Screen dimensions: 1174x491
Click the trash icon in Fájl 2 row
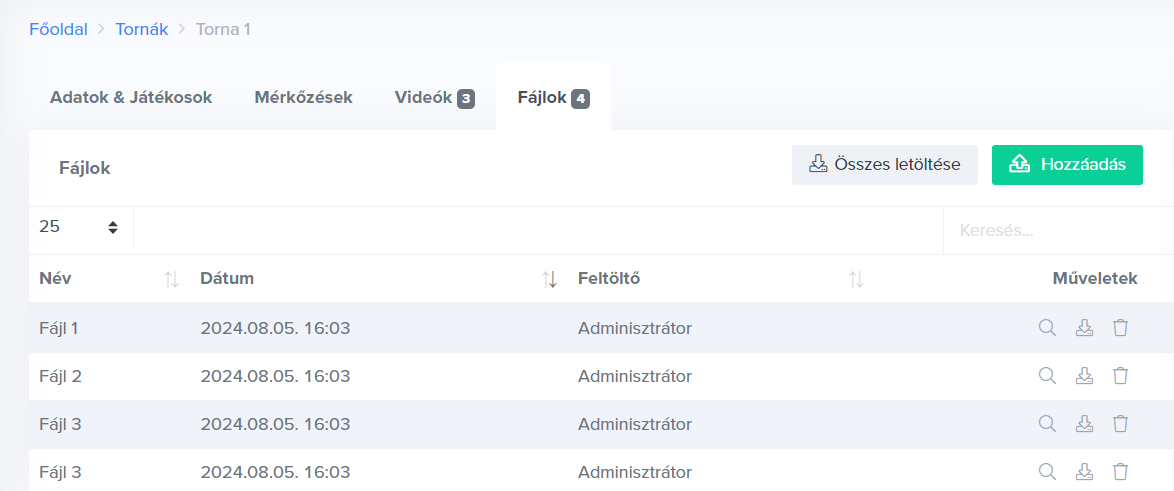pos(1121,376)
